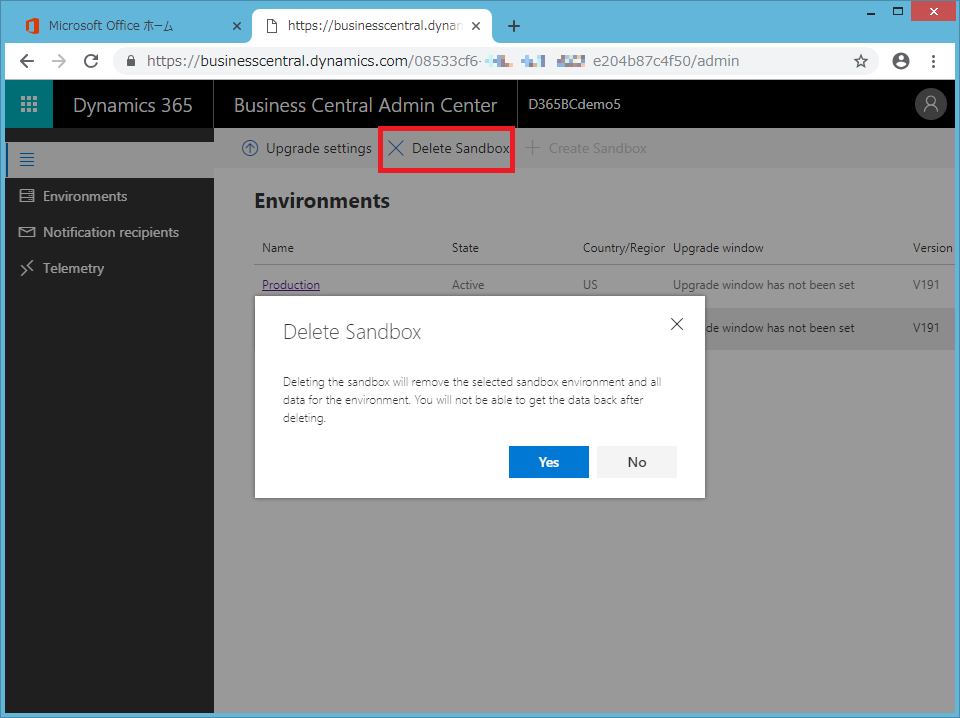Click the D365BCdemo5 tenant name
The height and width of the screenshot is (718, 960).
tap(574, 104)
